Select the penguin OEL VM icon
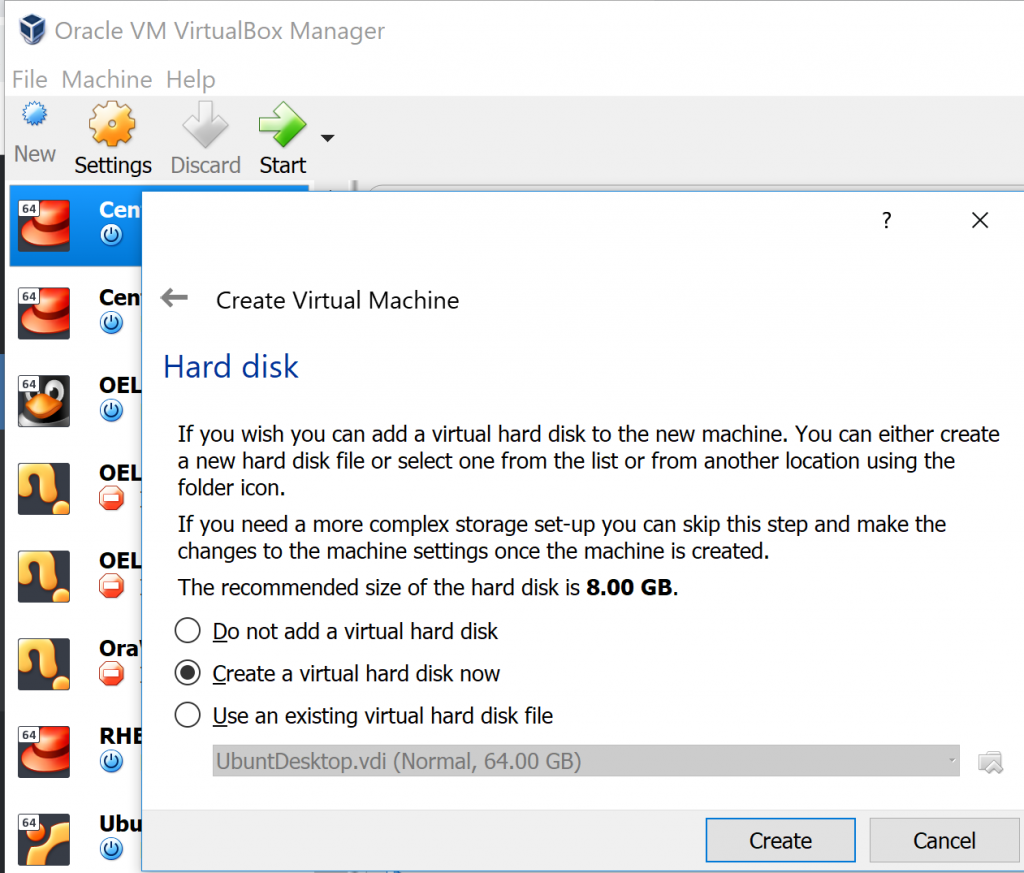Image resolution: width=1024 pixels, height=873 pixels. pos(44,400)
